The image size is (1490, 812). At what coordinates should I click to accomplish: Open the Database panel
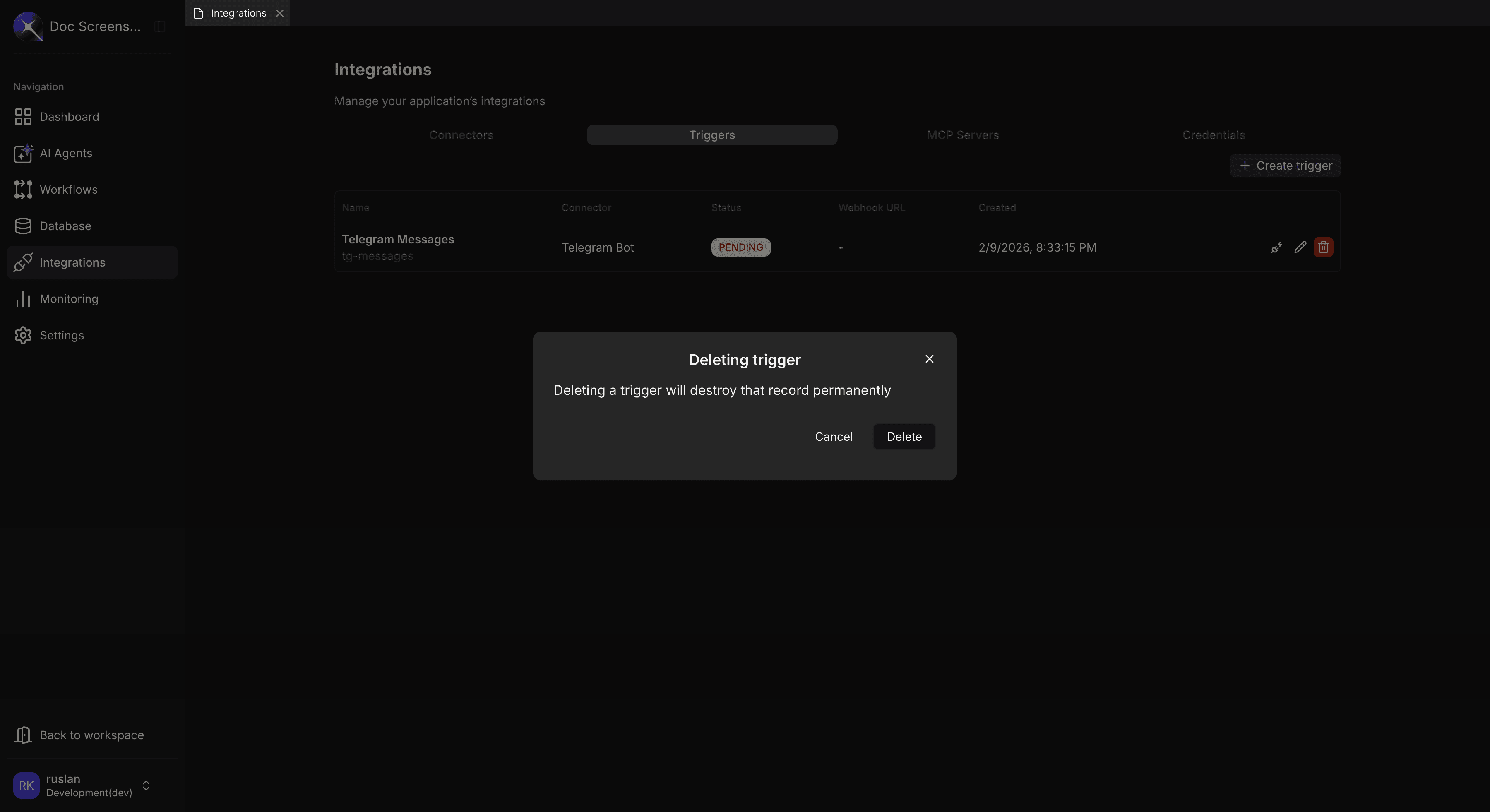pyautogui.click(x=65, y=226)
